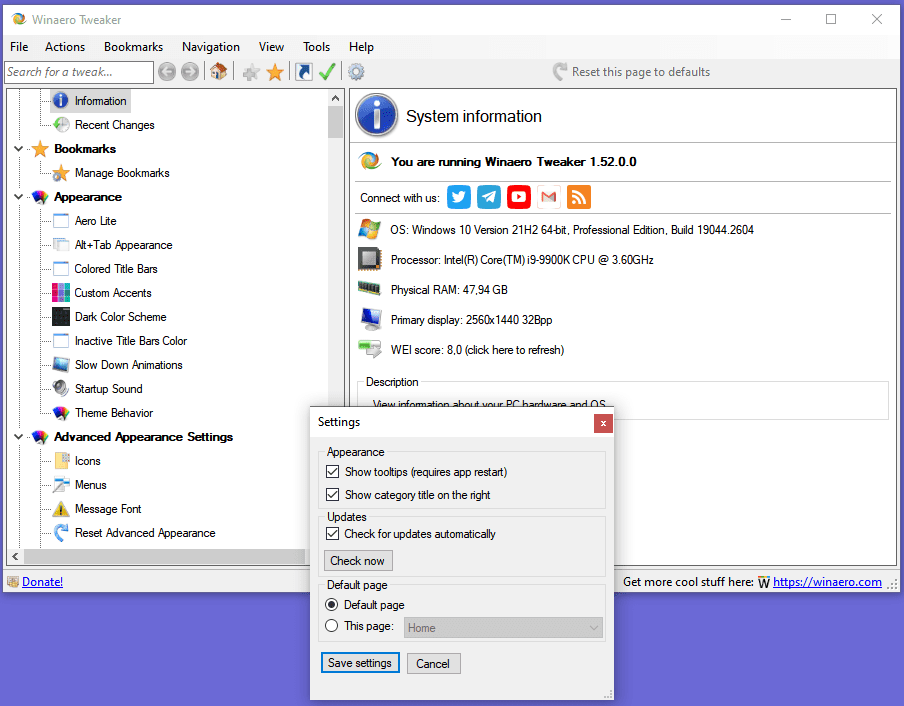Click the create shortcut arrow icon in the toolbar
The image size is (904, 706).
click(x=304, y=72)
